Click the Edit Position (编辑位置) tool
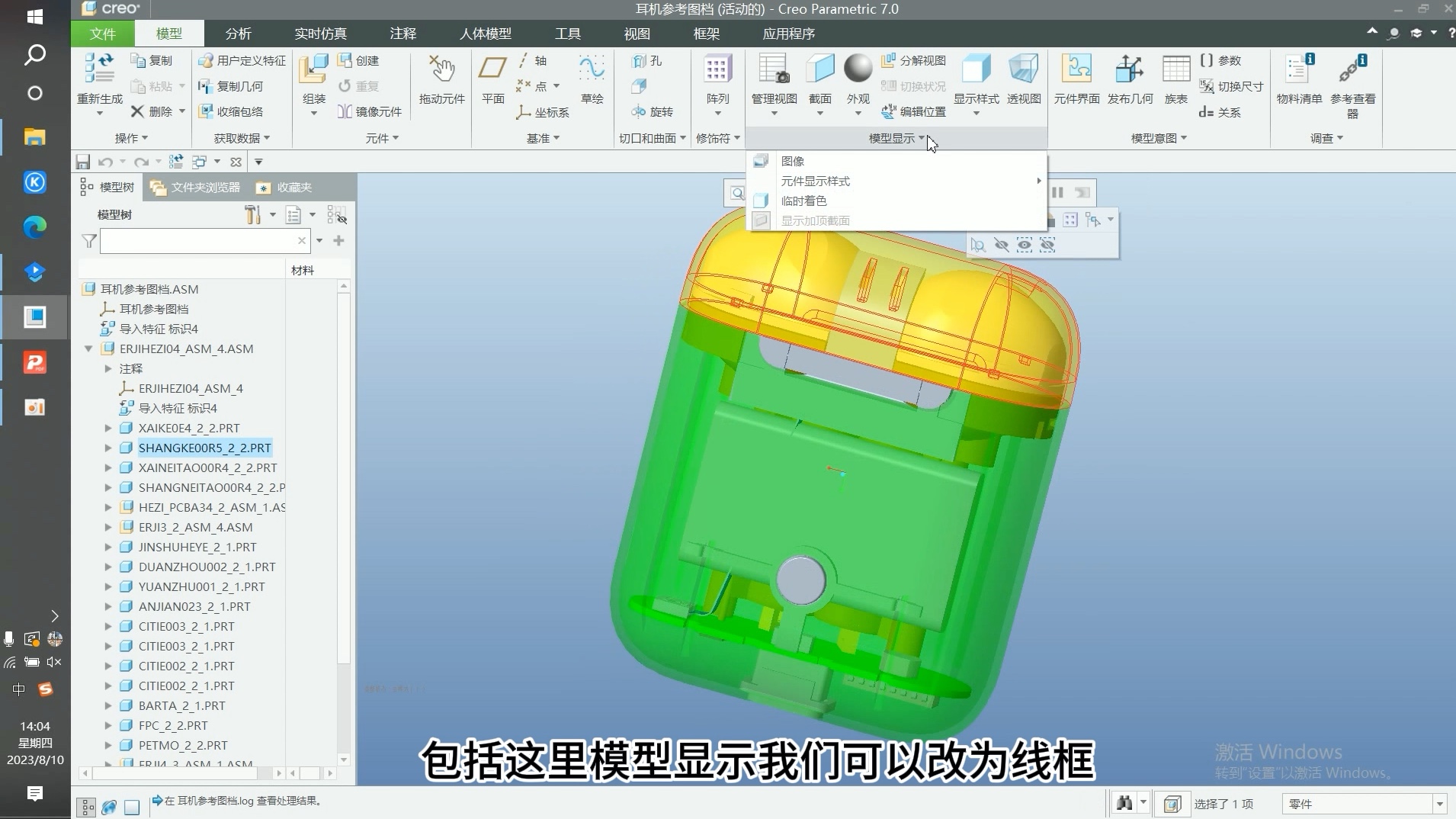This screenshot has height=819, width=1456. pyautogui.click(x=913, y=111)
